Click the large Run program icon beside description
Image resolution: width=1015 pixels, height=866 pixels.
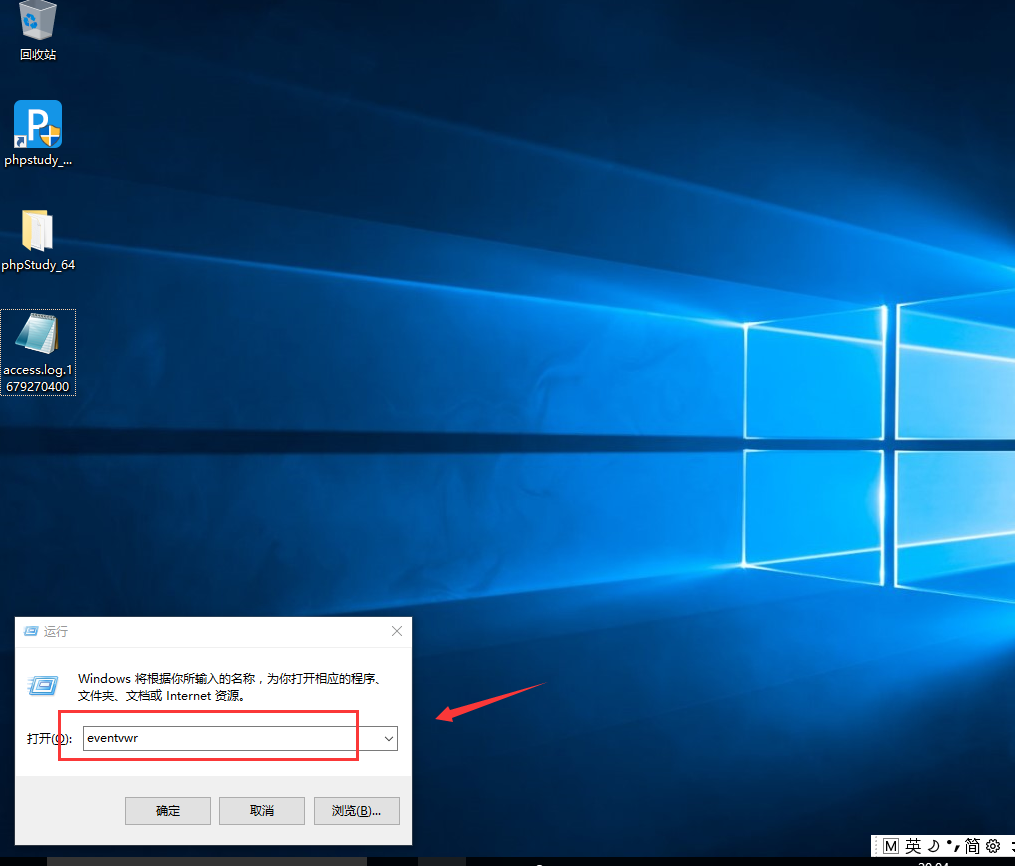click(43, 685)
